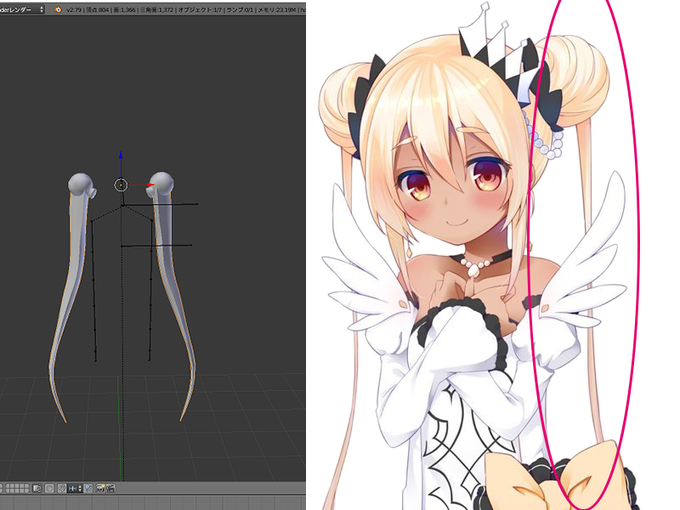Open the snap element type dropdown
The height and width of the screenshot is (510, 680).
click(75, 489)
